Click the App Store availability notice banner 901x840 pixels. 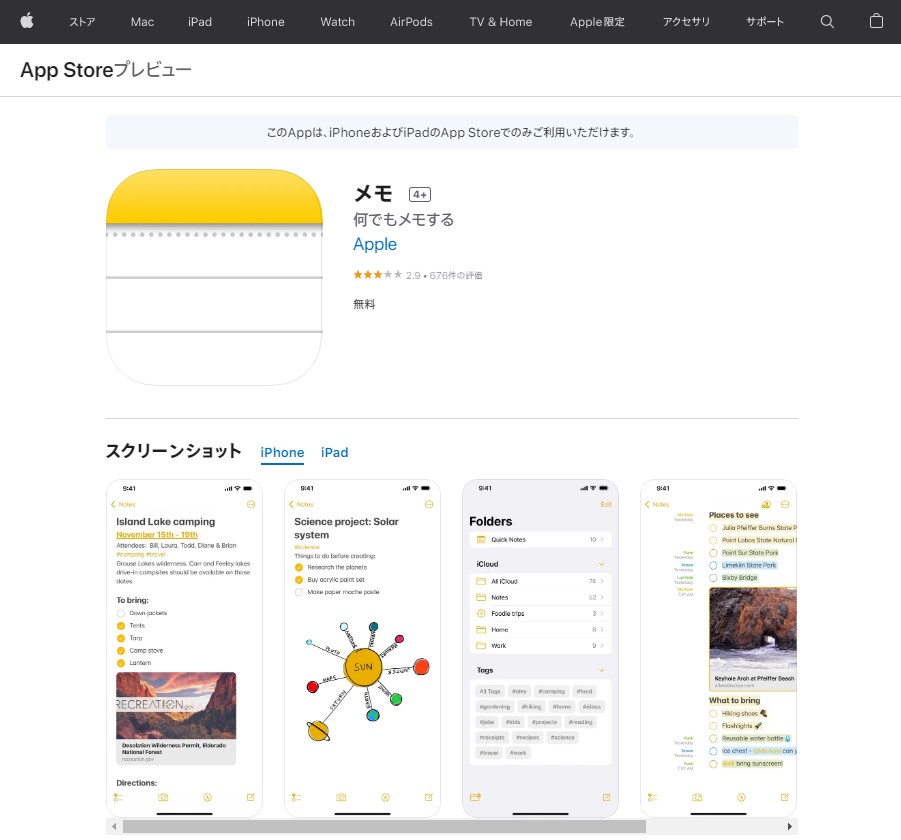point(452,132)
